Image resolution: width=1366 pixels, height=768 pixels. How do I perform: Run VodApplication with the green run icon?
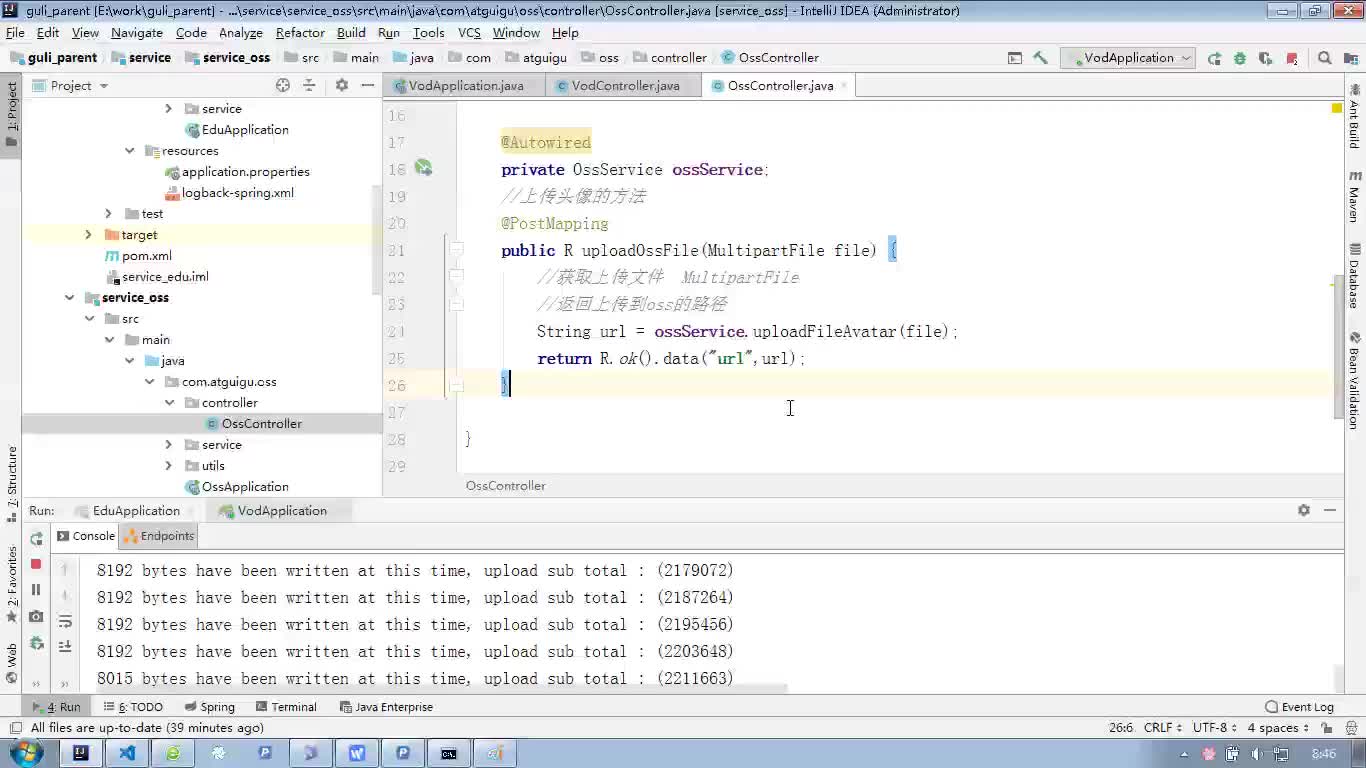(x=1214, y=58)
